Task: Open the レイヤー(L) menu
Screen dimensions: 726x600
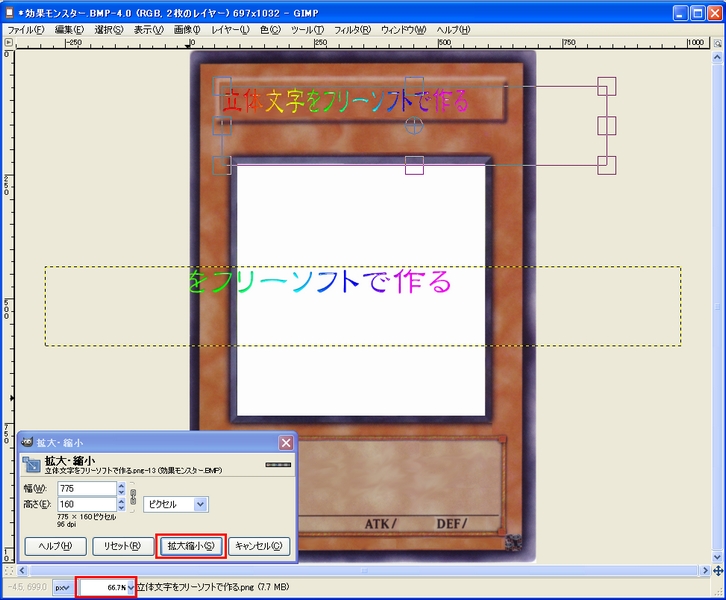Action: 230,30
